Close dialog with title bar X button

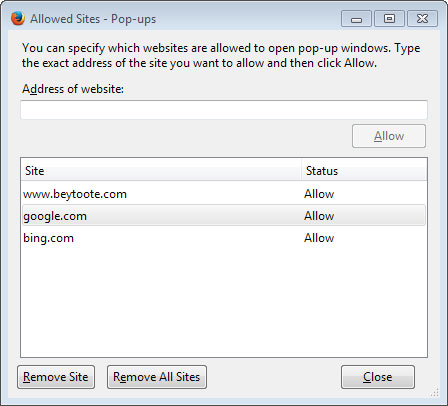(422, 19)
